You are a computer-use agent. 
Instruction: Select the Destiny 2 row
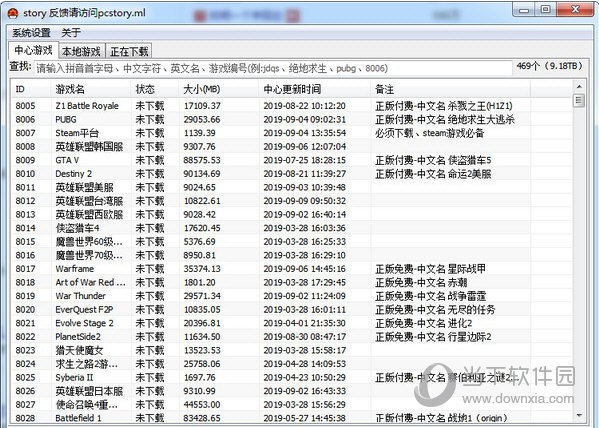292,174
